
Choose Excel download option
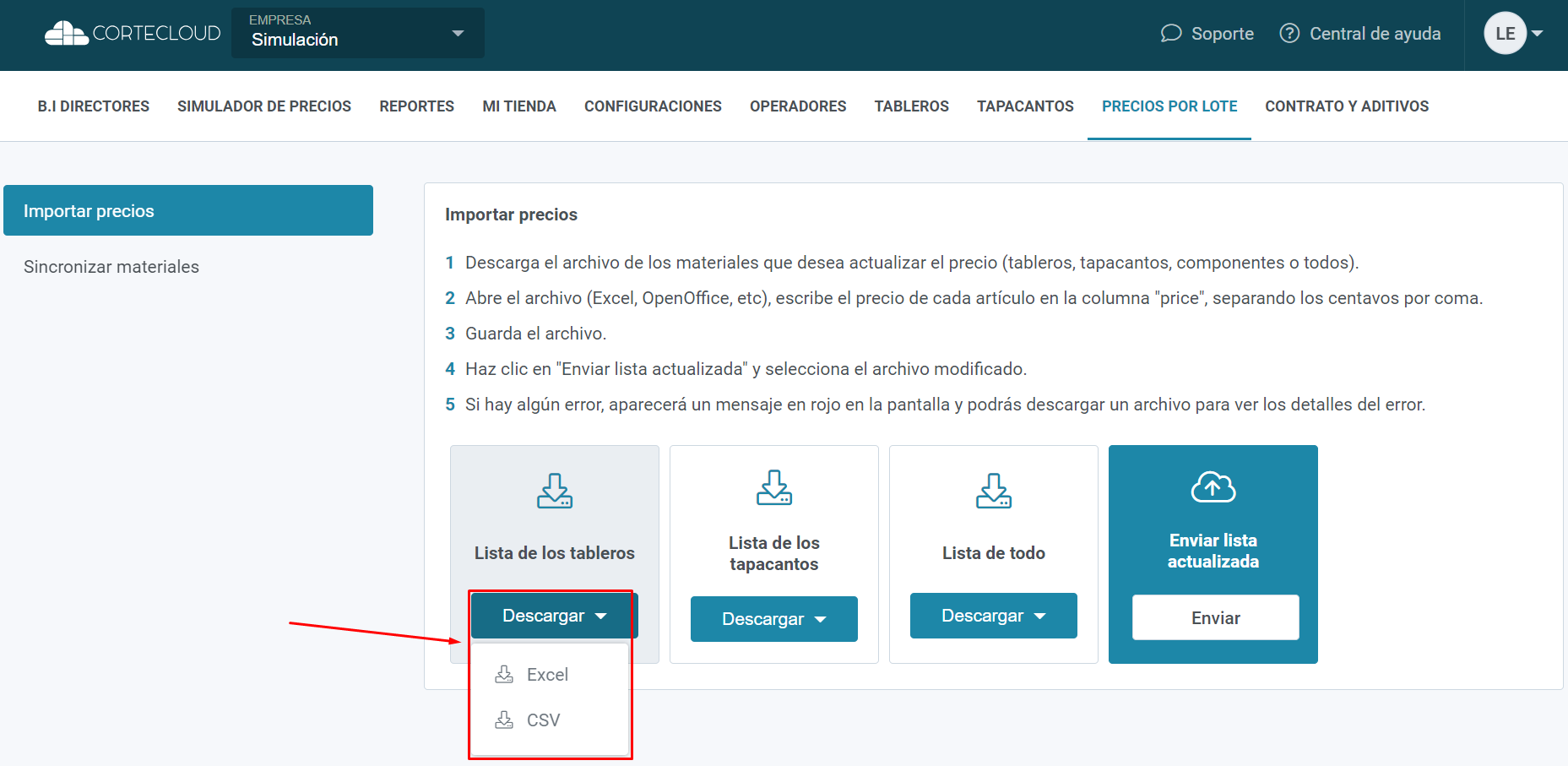(550, 675)
